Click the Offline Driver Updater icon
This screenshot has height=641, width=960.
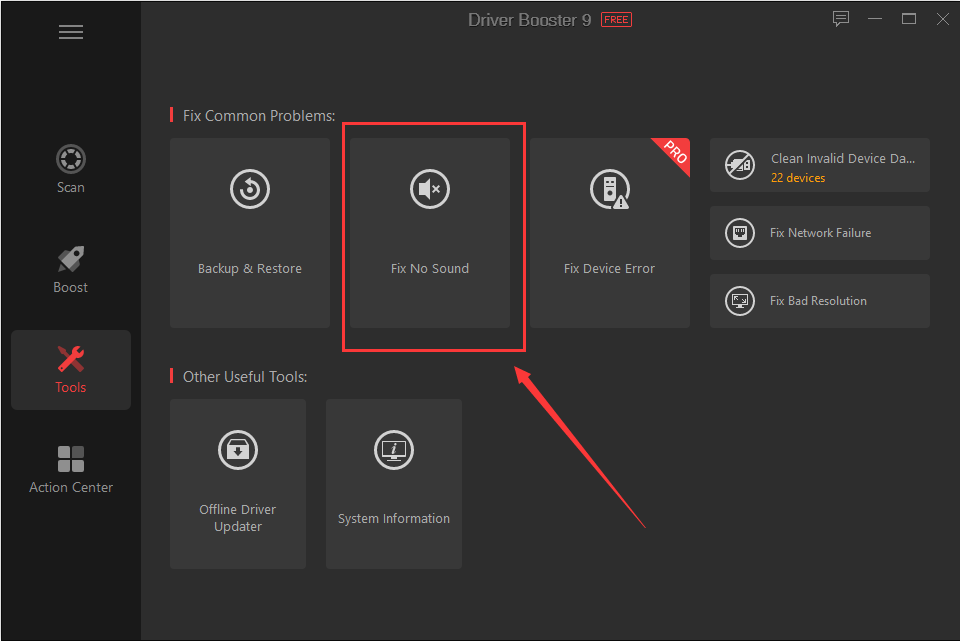[x=238, y=450]
